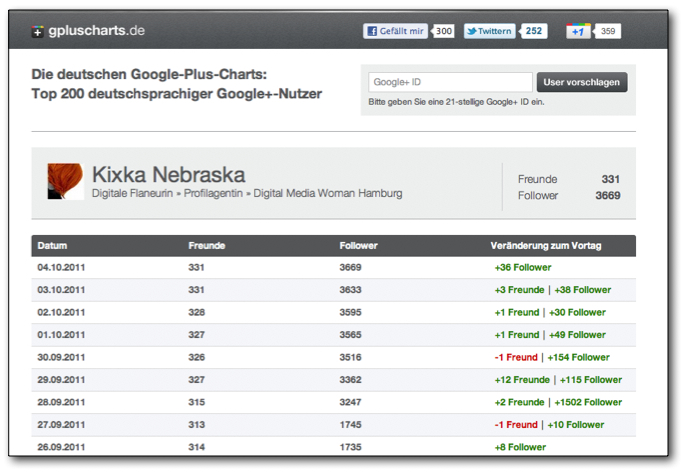This screenshot has width=685, height=476.
Task: Select the 26.09.2011 row date
Action: (61, 447)
